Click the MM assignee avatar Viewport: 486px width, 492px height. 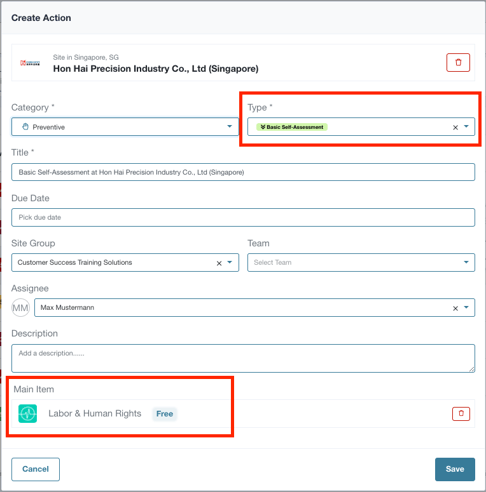[x=20, y=308]
